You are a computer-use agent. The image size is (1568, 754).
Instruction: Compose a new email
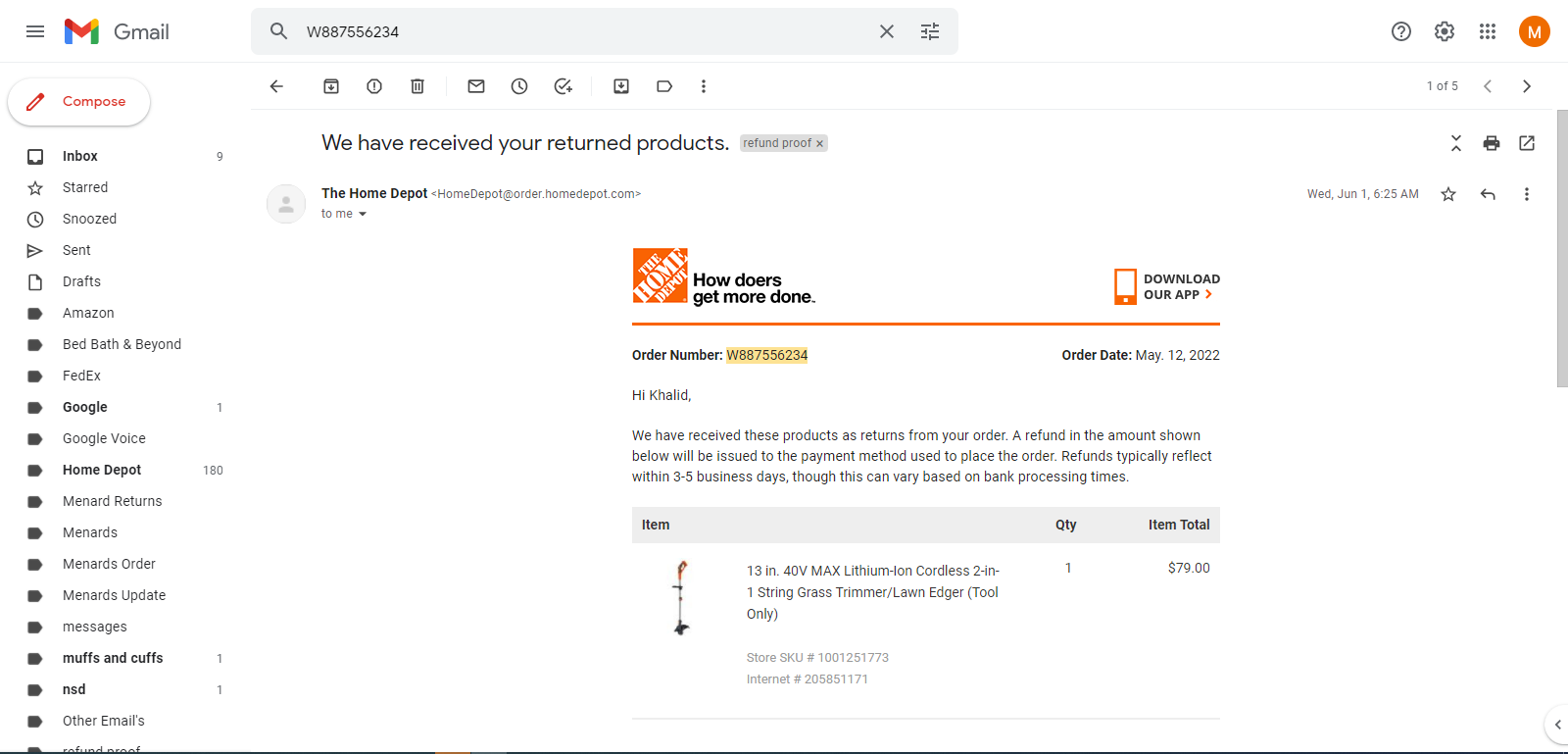pos(78,102)
